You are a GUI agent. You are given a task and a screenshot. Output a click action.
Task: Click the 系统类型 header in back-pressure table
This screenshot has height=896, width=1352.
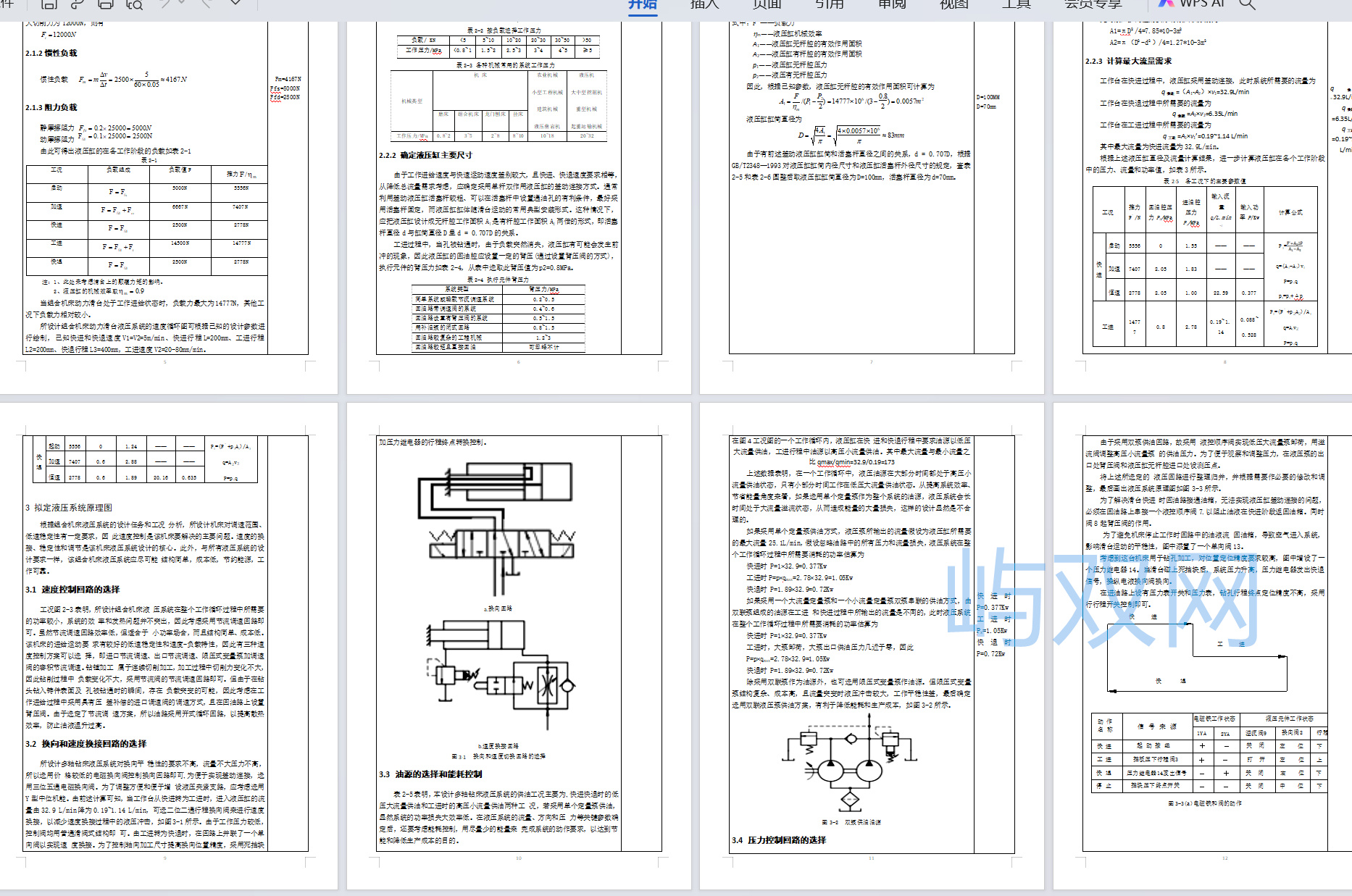(x=456, y=289)
